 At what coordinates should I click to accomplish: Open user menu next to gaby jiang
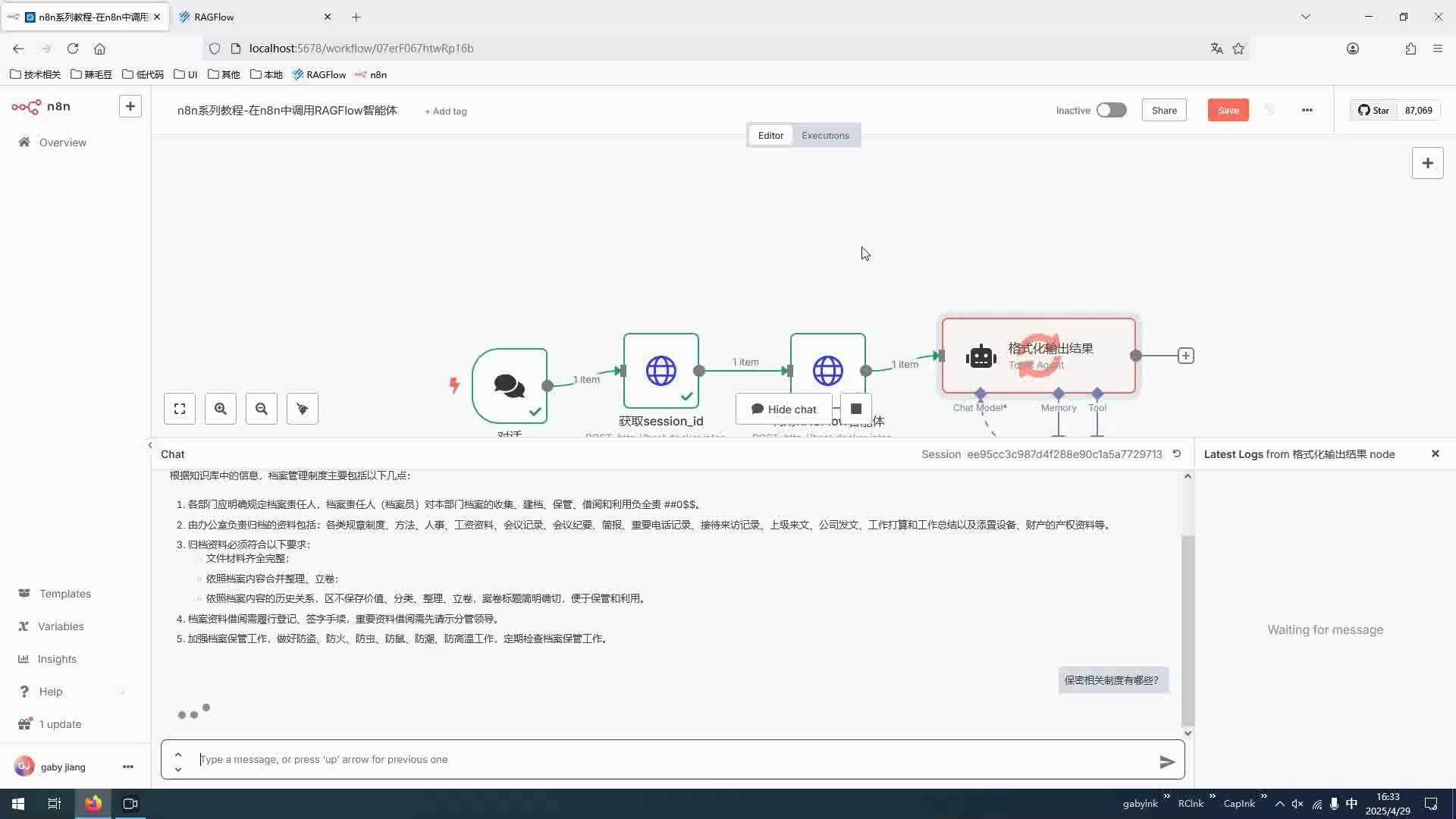tap(127, 767)
